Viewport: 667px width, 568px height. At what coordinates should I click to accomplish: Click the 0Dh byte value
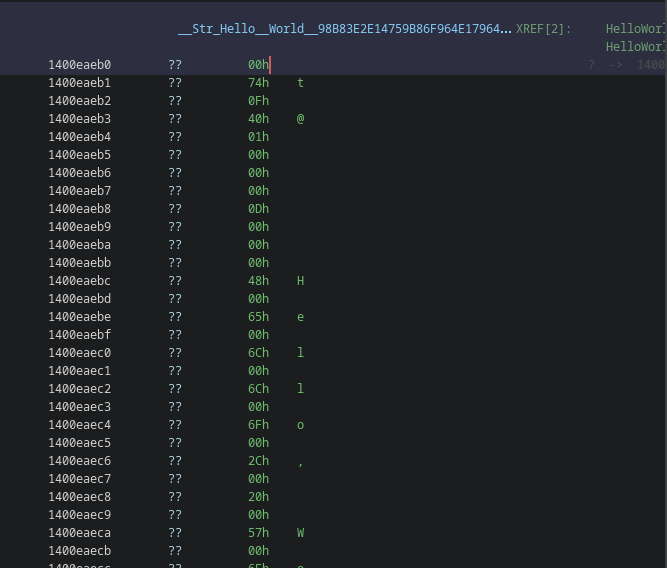[x=259, y=209]
